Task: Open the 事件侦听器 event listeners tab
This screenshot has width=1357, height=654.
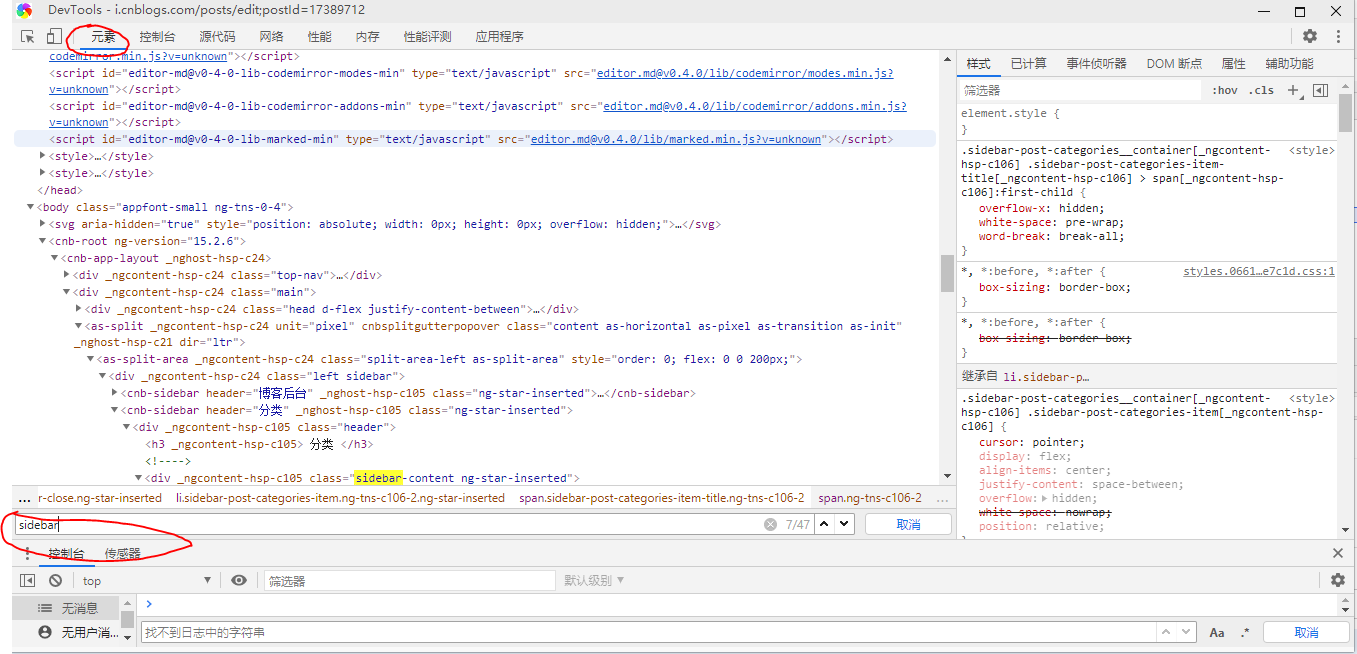Action: (1097, 63)
